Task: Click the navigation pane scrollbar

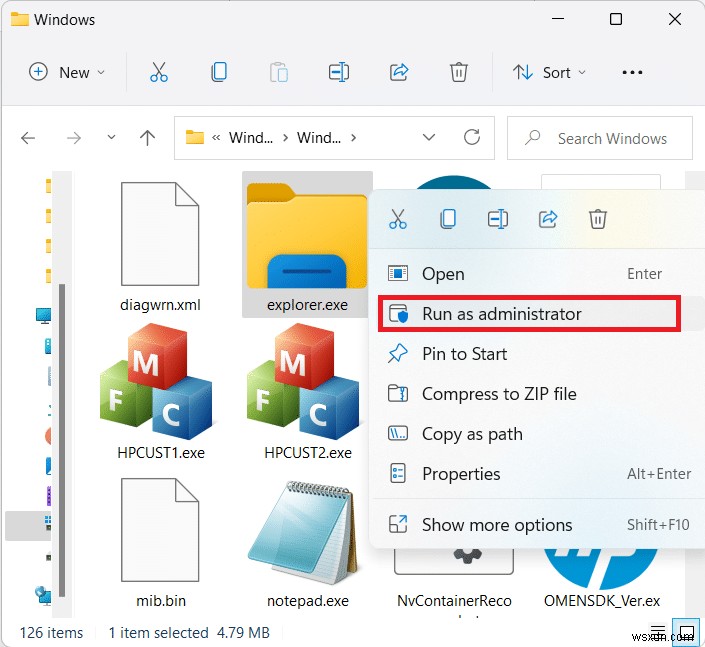Action: point(62,440)
